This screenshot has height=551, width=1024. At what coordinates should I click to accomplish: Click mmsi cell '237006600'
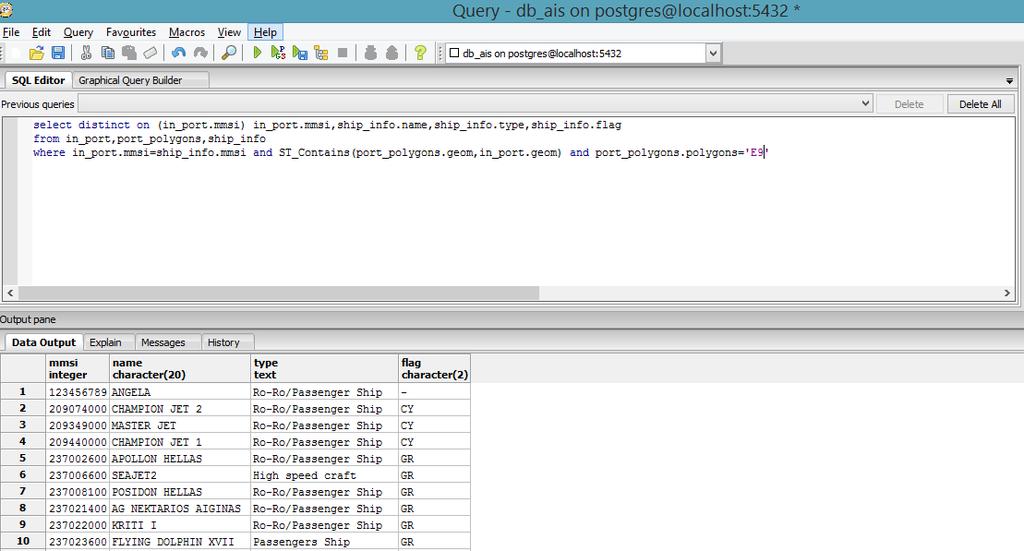pyautogui.click(x=78, y=475)
